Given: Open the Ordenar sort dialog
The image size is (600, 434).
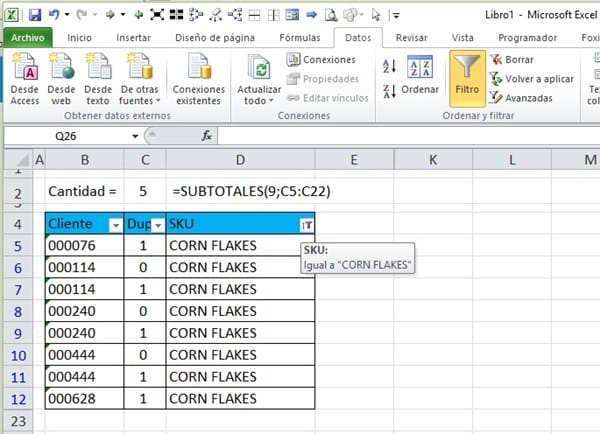Looking at the screenshot, I should pyautogui.click(x=420, y=75).
